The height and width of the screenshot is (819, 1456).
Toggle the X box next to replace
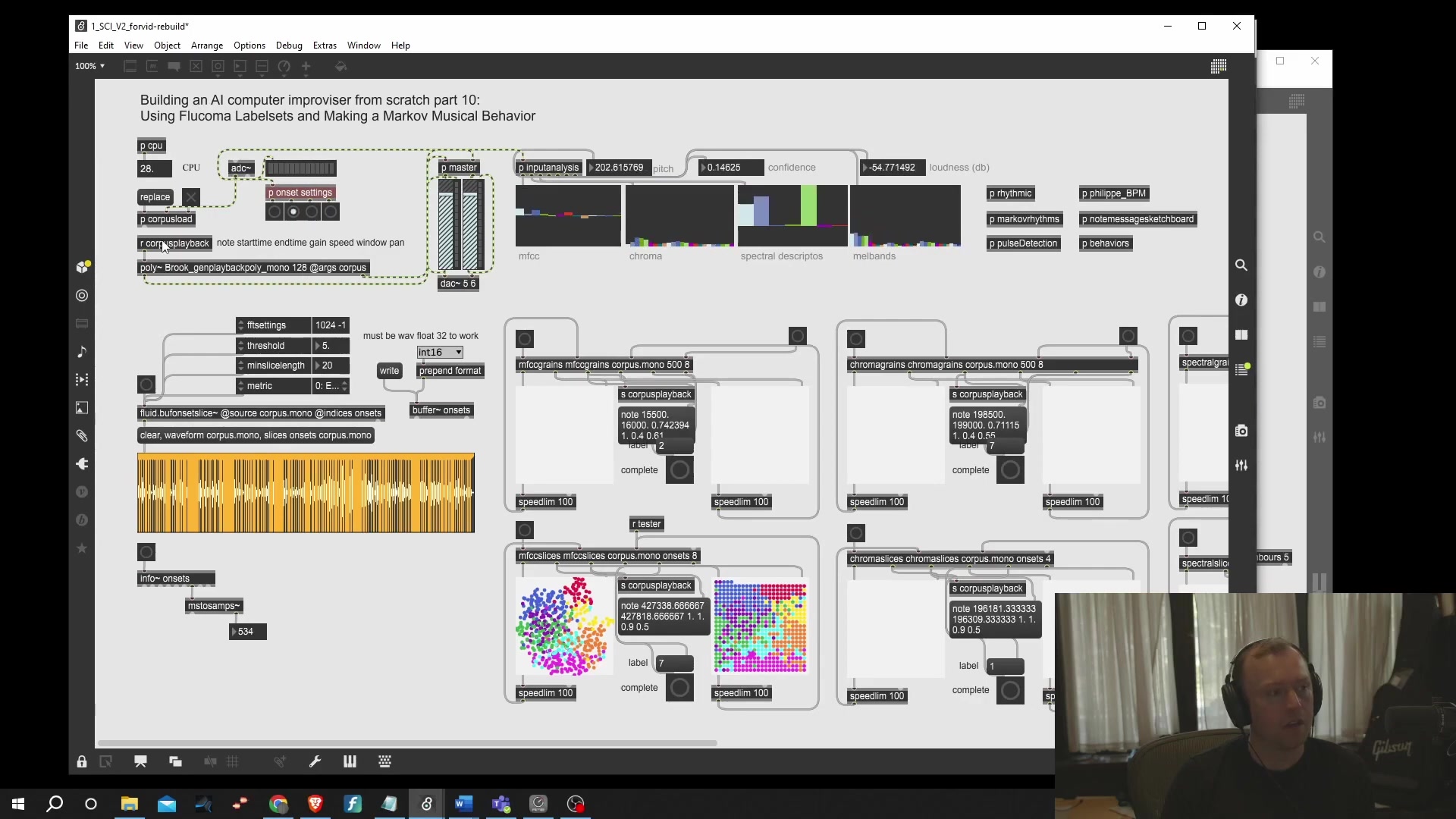(191, 197)
